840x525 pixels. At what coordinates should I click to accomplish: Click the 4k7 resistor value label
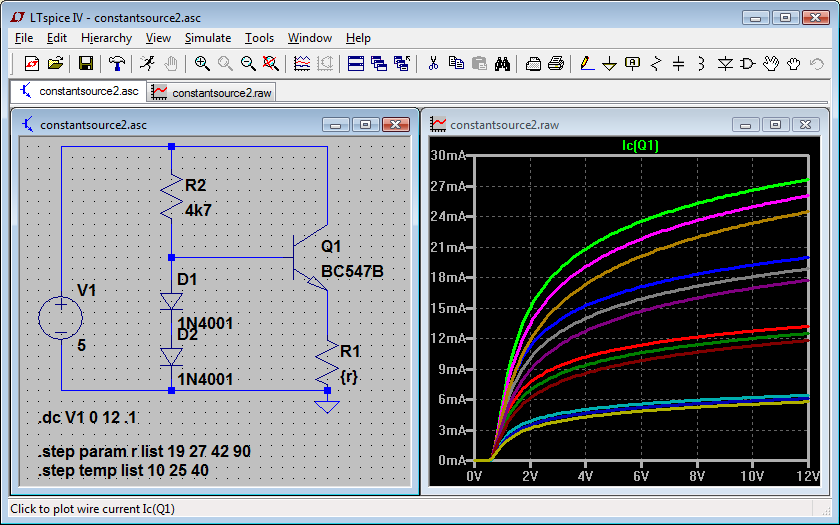198,211
